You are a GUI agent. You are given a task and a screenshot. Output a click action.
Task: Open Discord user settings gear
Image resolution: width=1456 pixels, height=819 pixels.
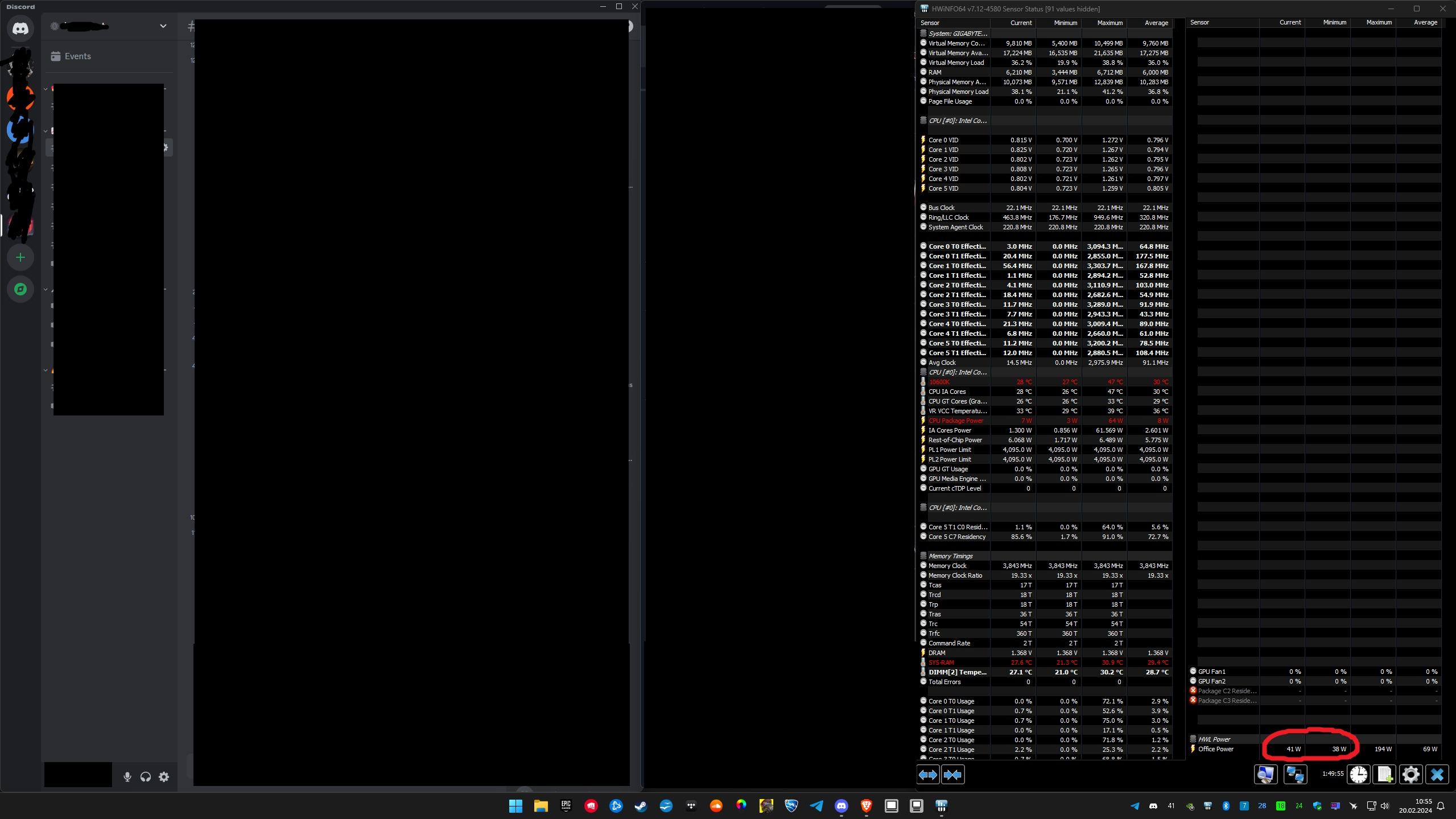[164, 776]
